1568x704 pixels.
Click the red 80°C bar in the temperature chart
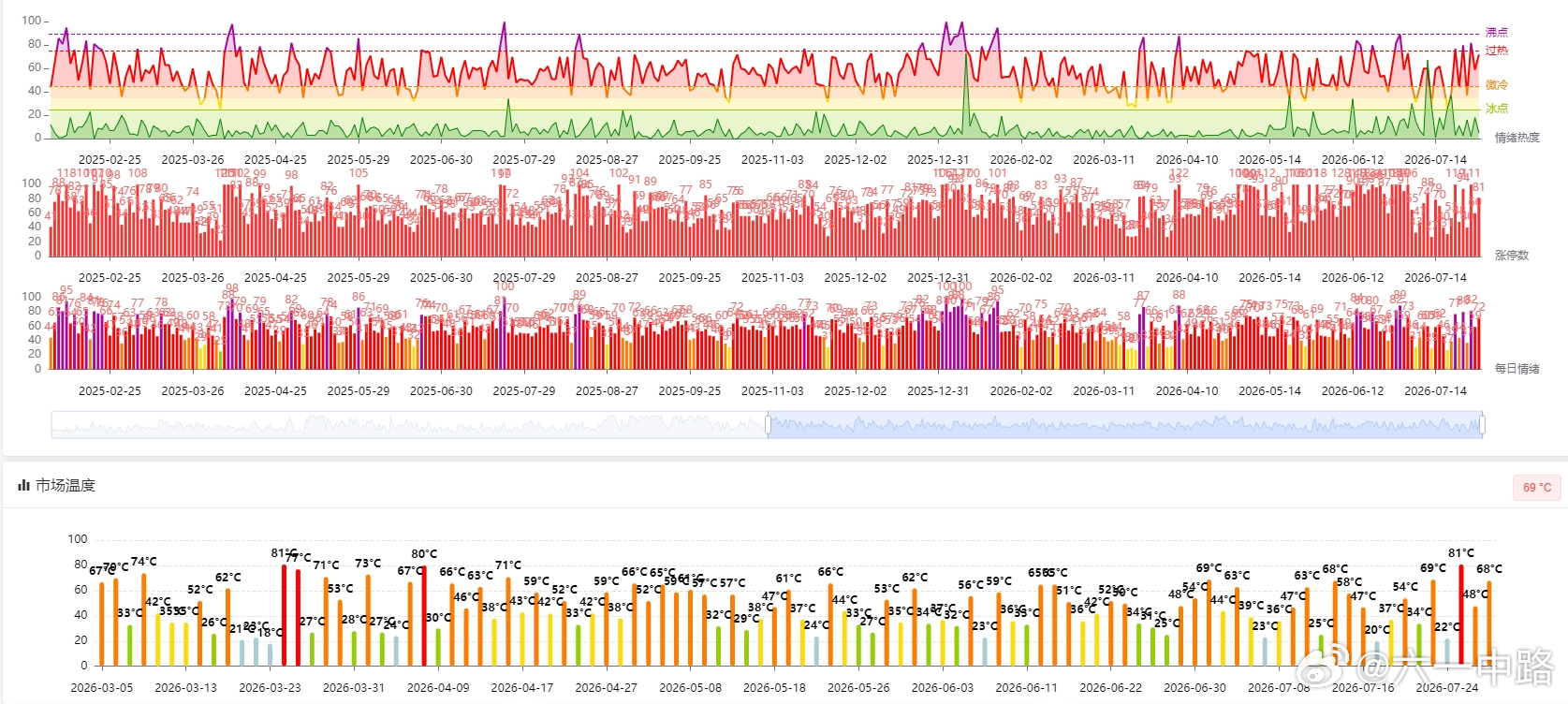tap(424, 615)
